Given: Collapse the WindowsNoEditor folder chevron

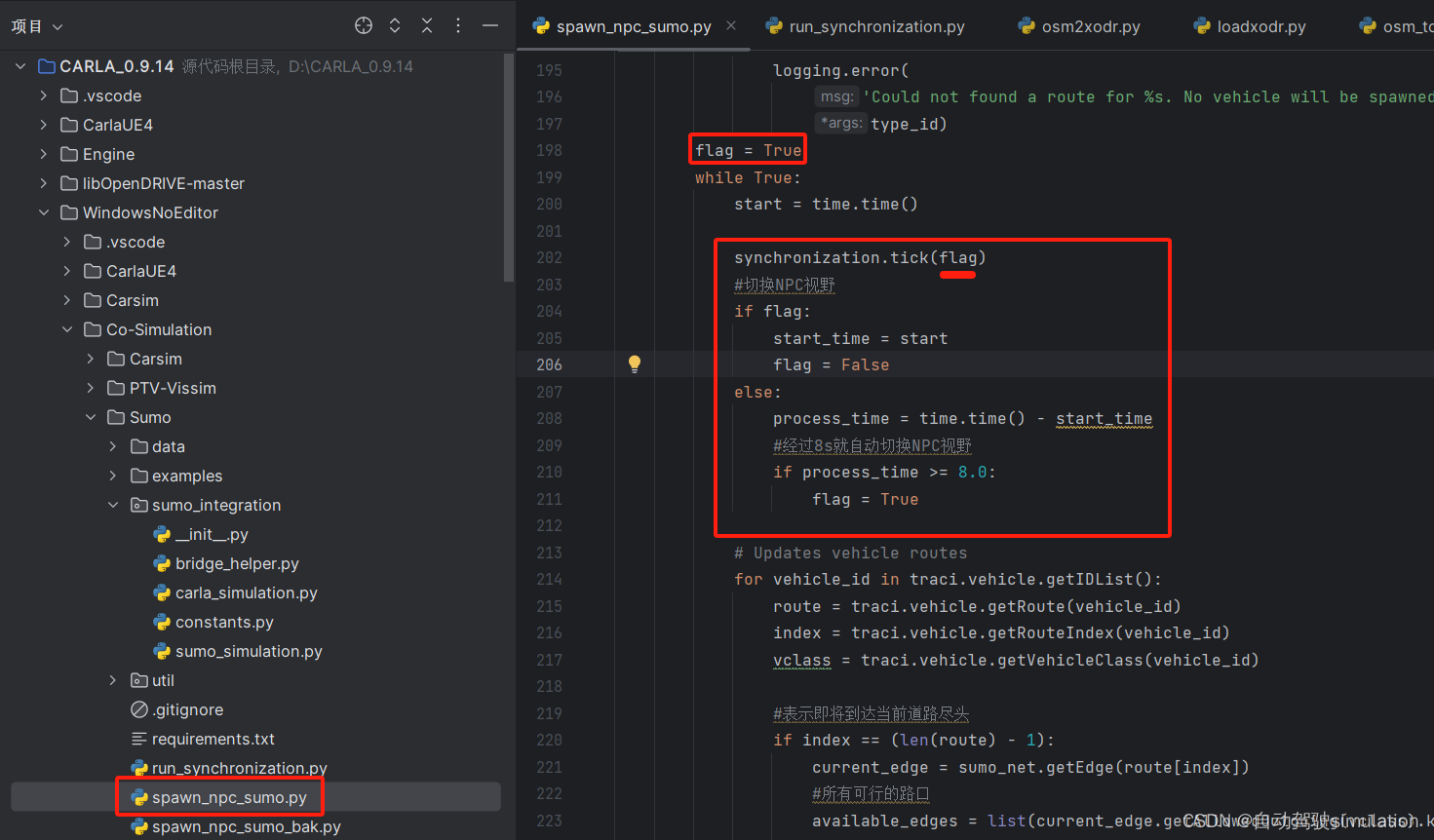Looking at the screenshot, I should [44, 212].
